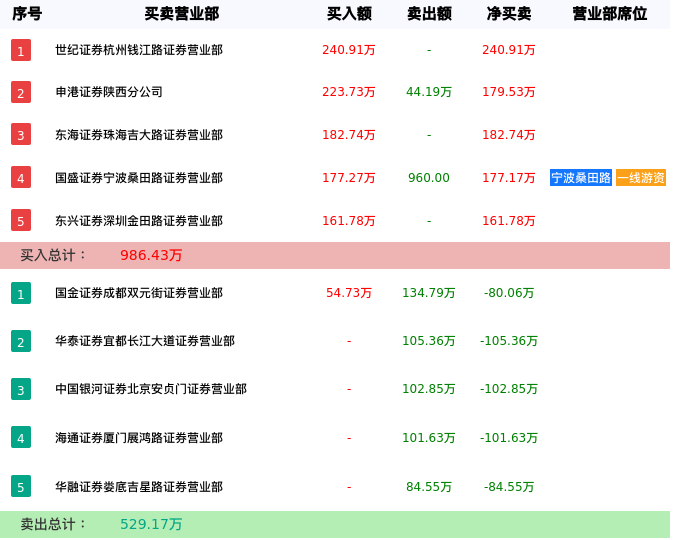Click sell amount 960.00
Viewport: 676px width, 540px height.
(x=429, y=178)
